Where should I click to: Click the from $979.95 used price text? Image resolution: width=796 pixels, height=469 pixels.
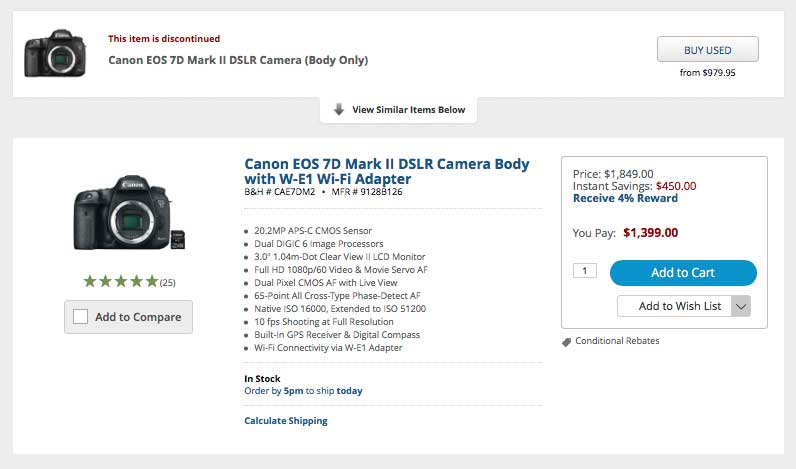pos(708,73)
